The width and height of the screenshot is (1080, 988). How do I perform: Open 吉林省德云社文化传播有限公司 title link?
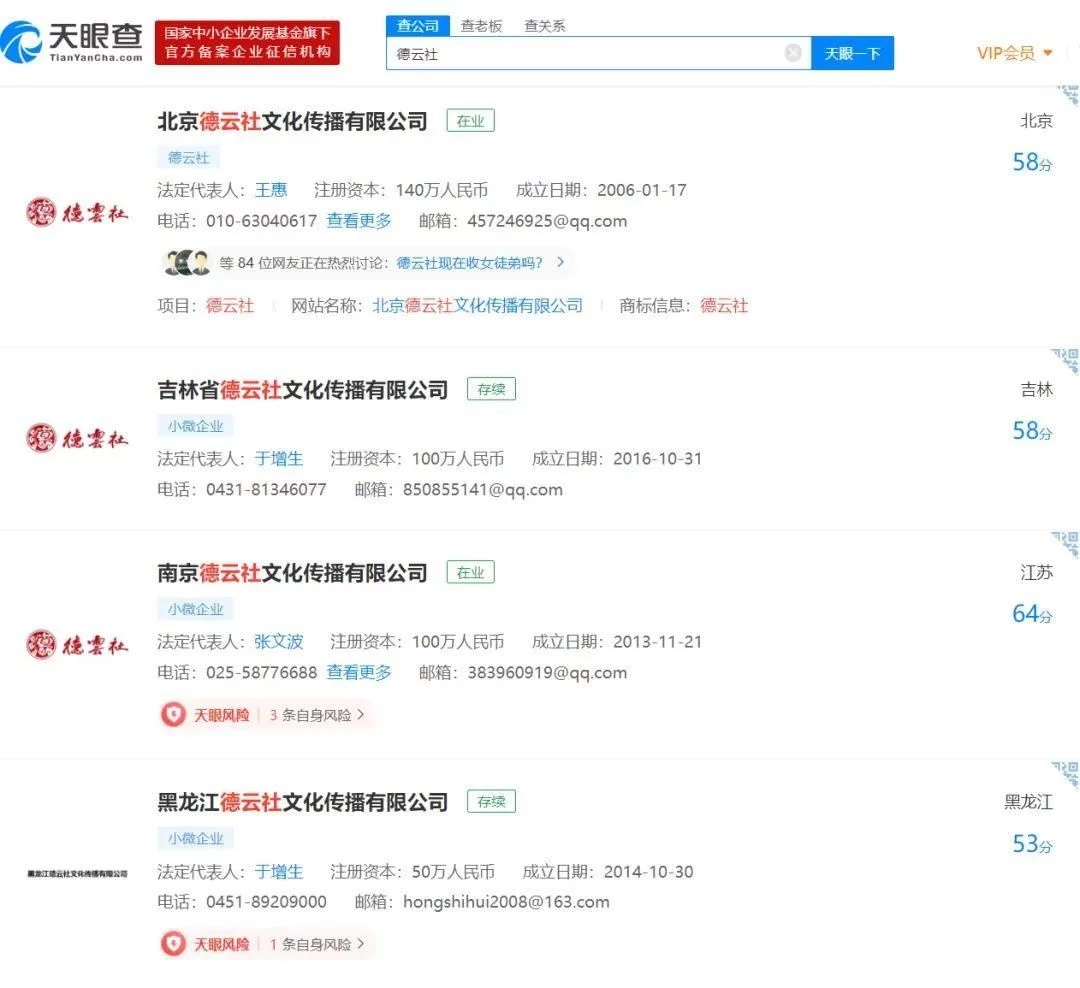click(302, 390)
